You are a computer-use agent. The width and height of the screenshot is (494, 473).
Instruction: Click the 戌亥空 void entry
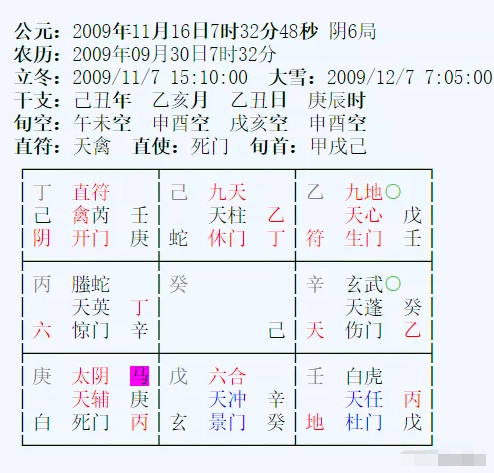259,123
